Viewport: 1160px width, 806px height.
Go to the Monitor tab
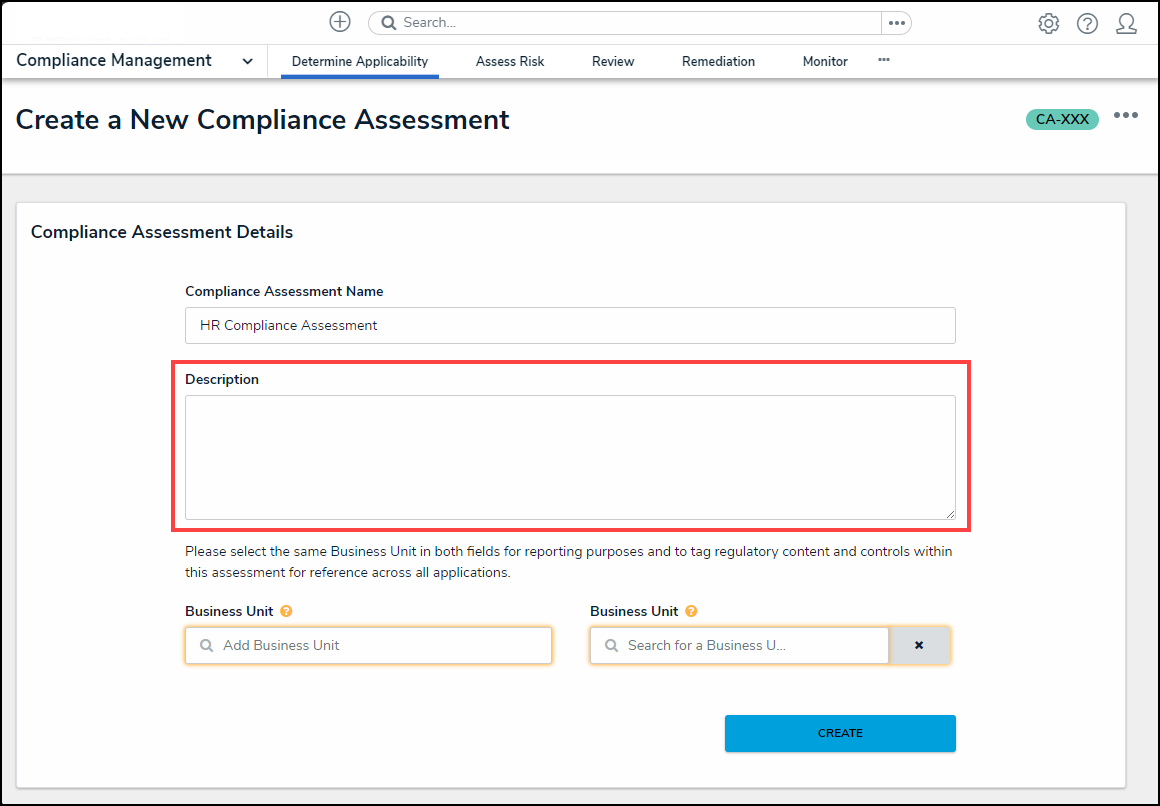click(825, 61)
